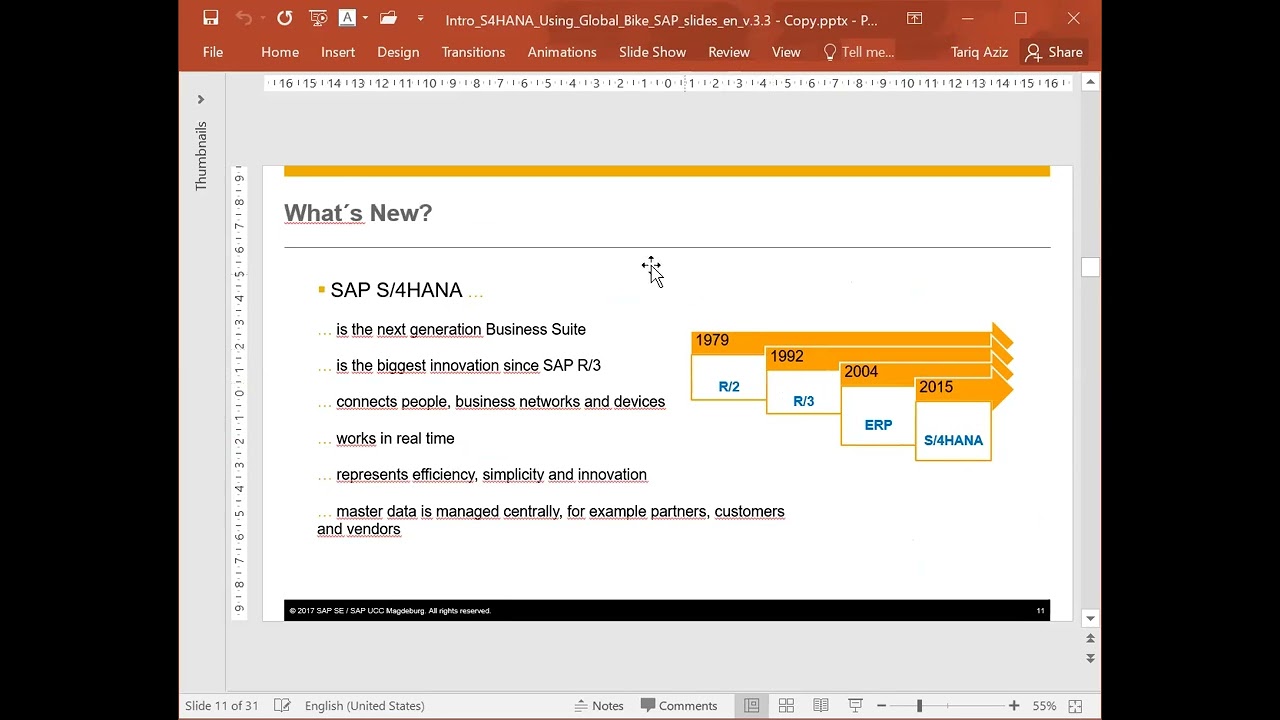Click the horizontal ruler above the slide
This screenshot has width=1280, height=720.
[x=668, y=83]
